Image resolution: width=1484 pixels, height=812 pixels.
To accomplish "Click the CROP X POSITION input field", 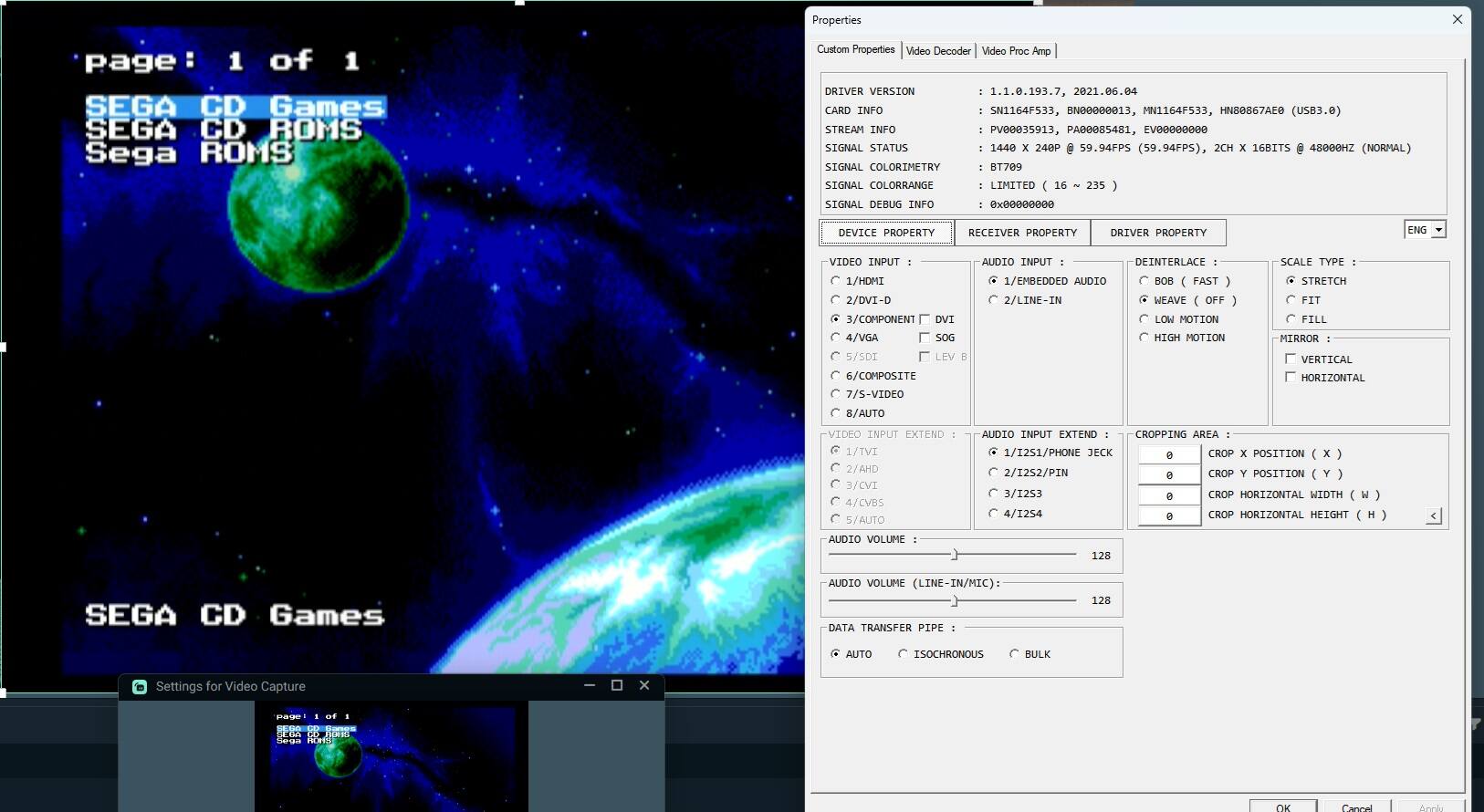I will coord(1169,454).
